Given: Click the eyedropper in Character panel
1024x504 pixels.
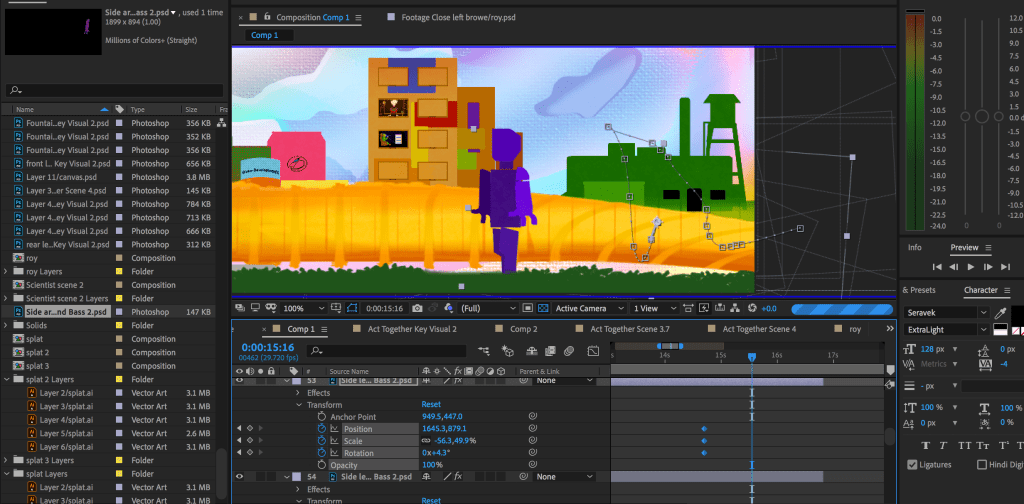Looking at the screenshot, I should [x=1000, y=314].
